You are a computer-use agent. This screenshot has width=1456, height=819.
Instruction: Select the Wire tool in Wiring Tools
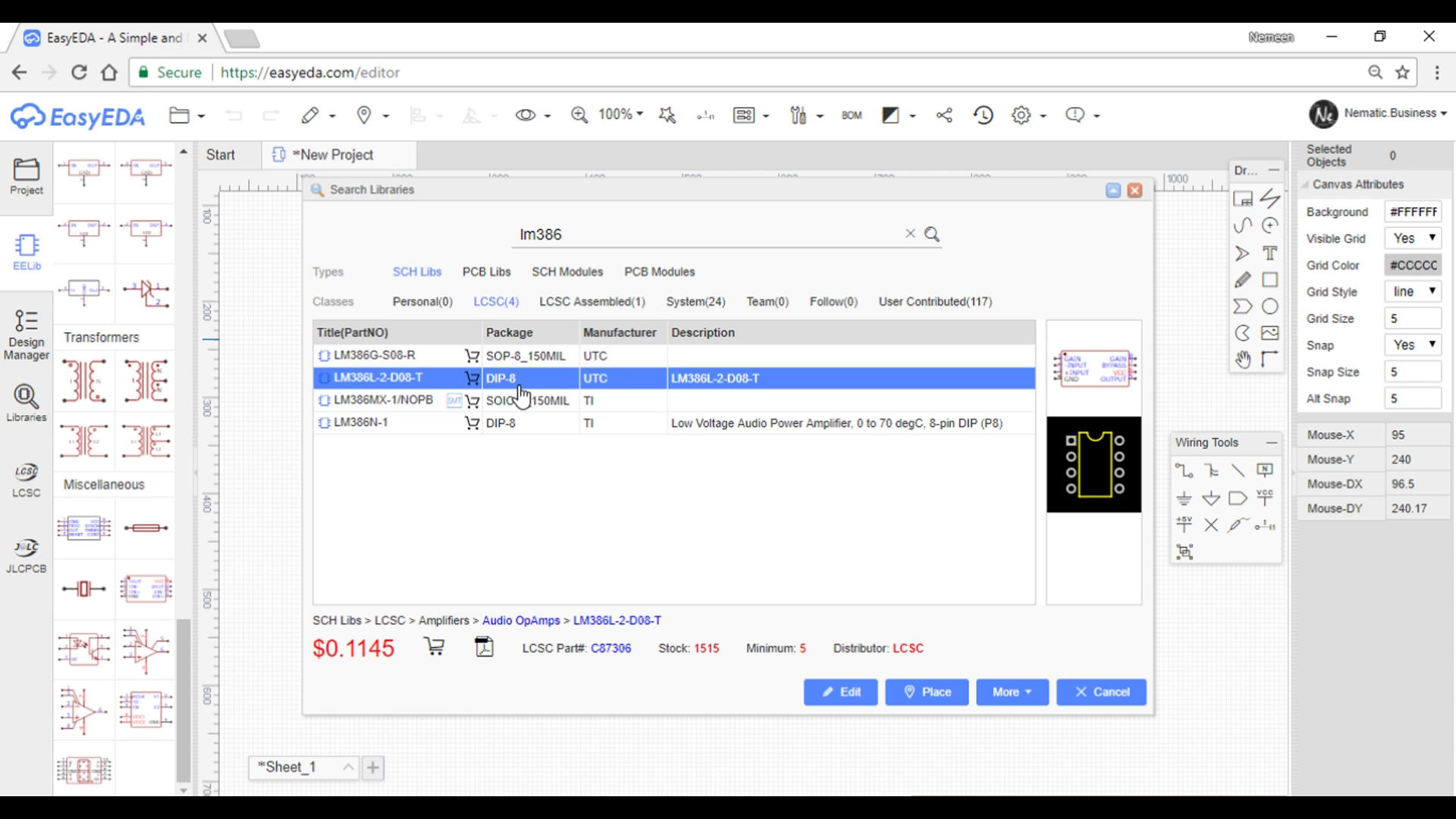pos(1184,470)
